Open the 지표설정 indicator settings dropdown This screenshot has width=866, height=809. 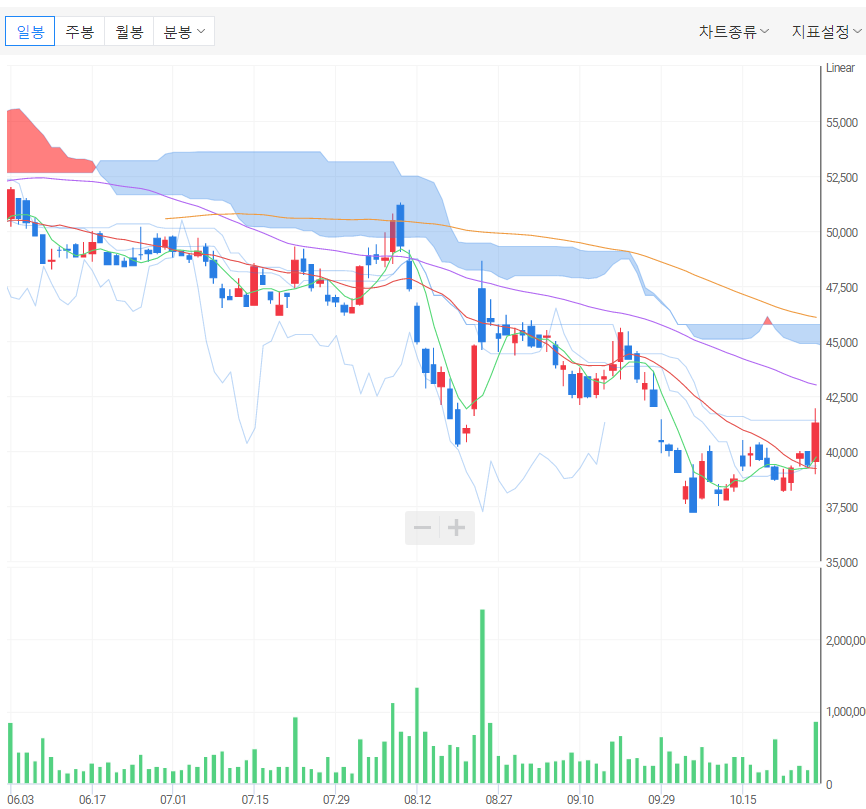coord(826,31)
